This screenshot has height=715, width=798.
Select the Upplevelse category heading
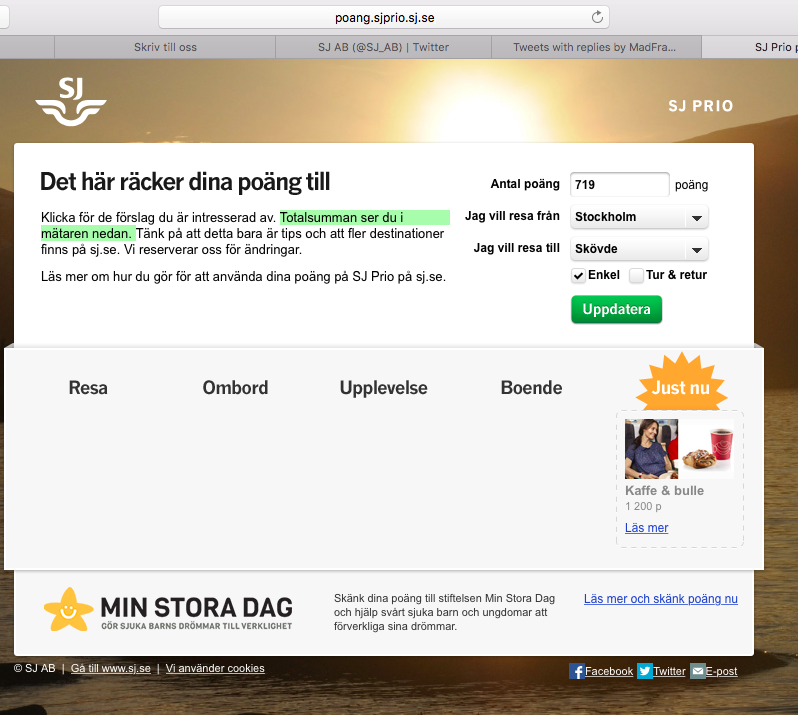[384, 388]
